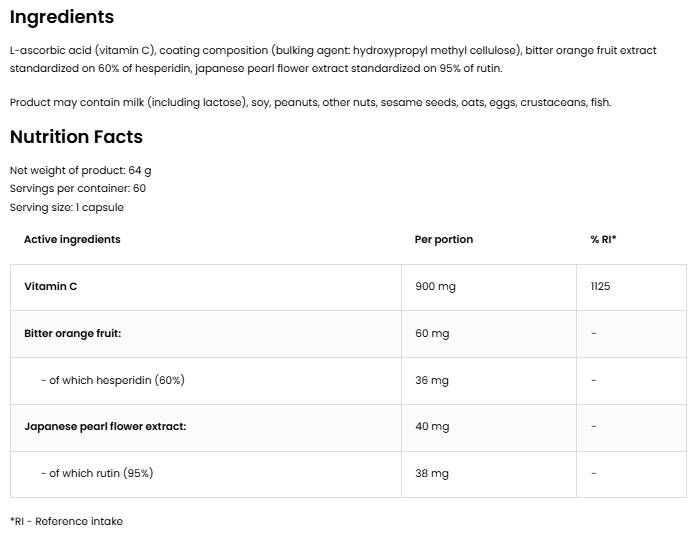Click the 36 mg hesperidin value
The height and width of the screenshot is (536, 693).
click(x=432, y=380)
